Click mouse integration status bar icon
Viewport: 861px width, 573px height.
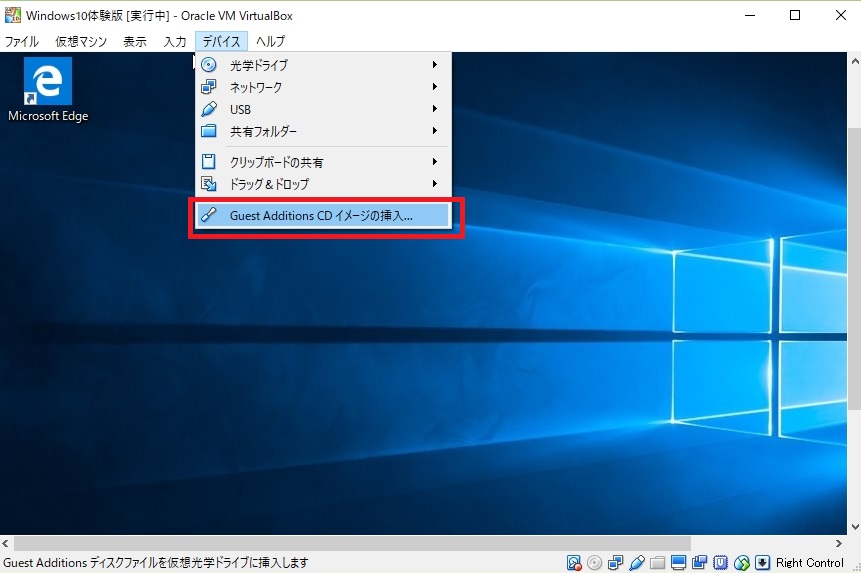coord(742,563)
